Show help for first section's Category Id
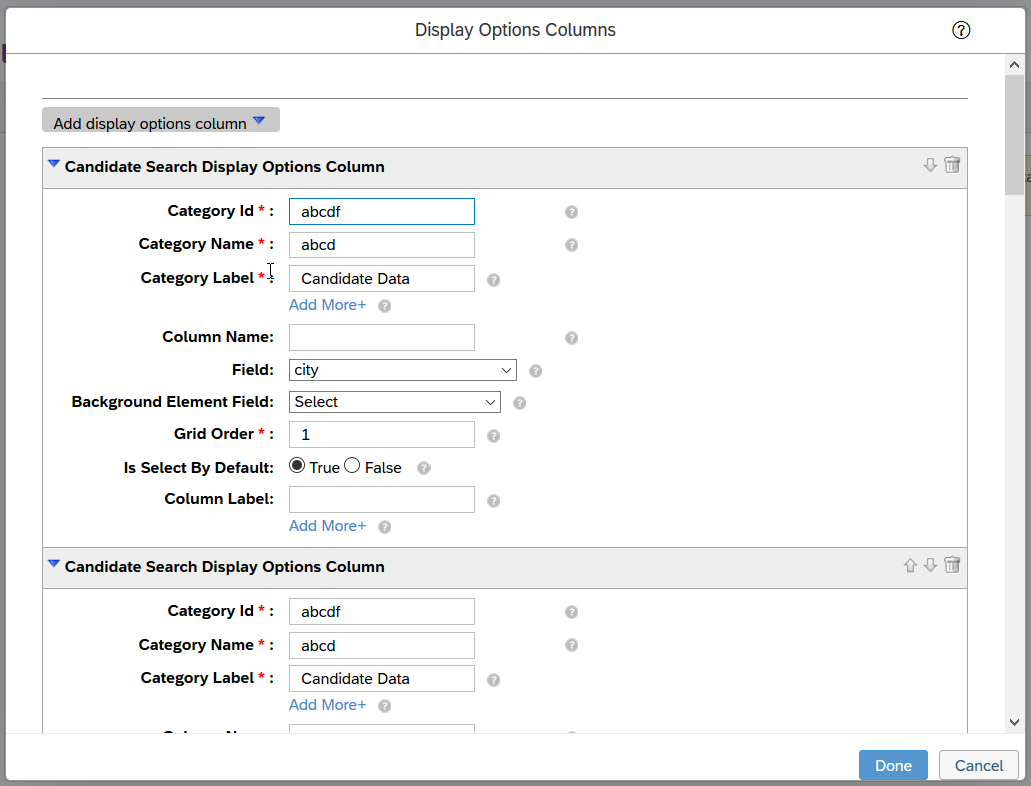The width and height of the screenshot is (1031, 786). 571,212
